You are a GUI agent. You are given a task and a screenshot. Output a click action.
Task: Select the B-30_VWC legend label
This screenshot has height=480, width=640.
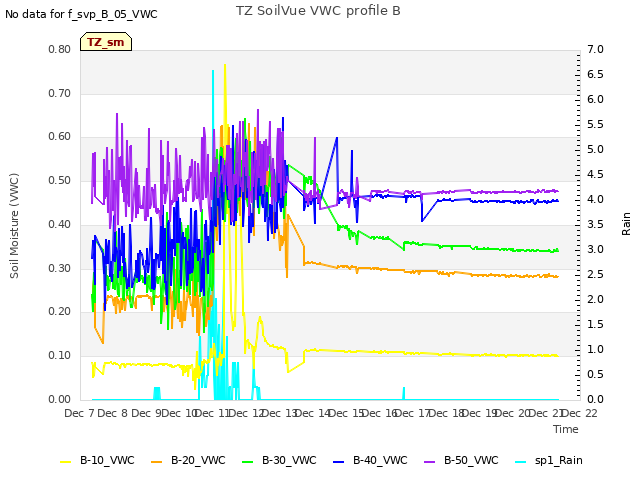[x=289, y=460]
